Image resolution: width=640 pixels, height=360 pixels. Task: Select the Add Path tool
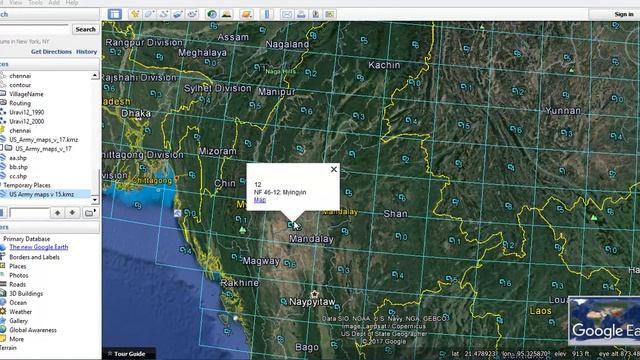(163, 14)
